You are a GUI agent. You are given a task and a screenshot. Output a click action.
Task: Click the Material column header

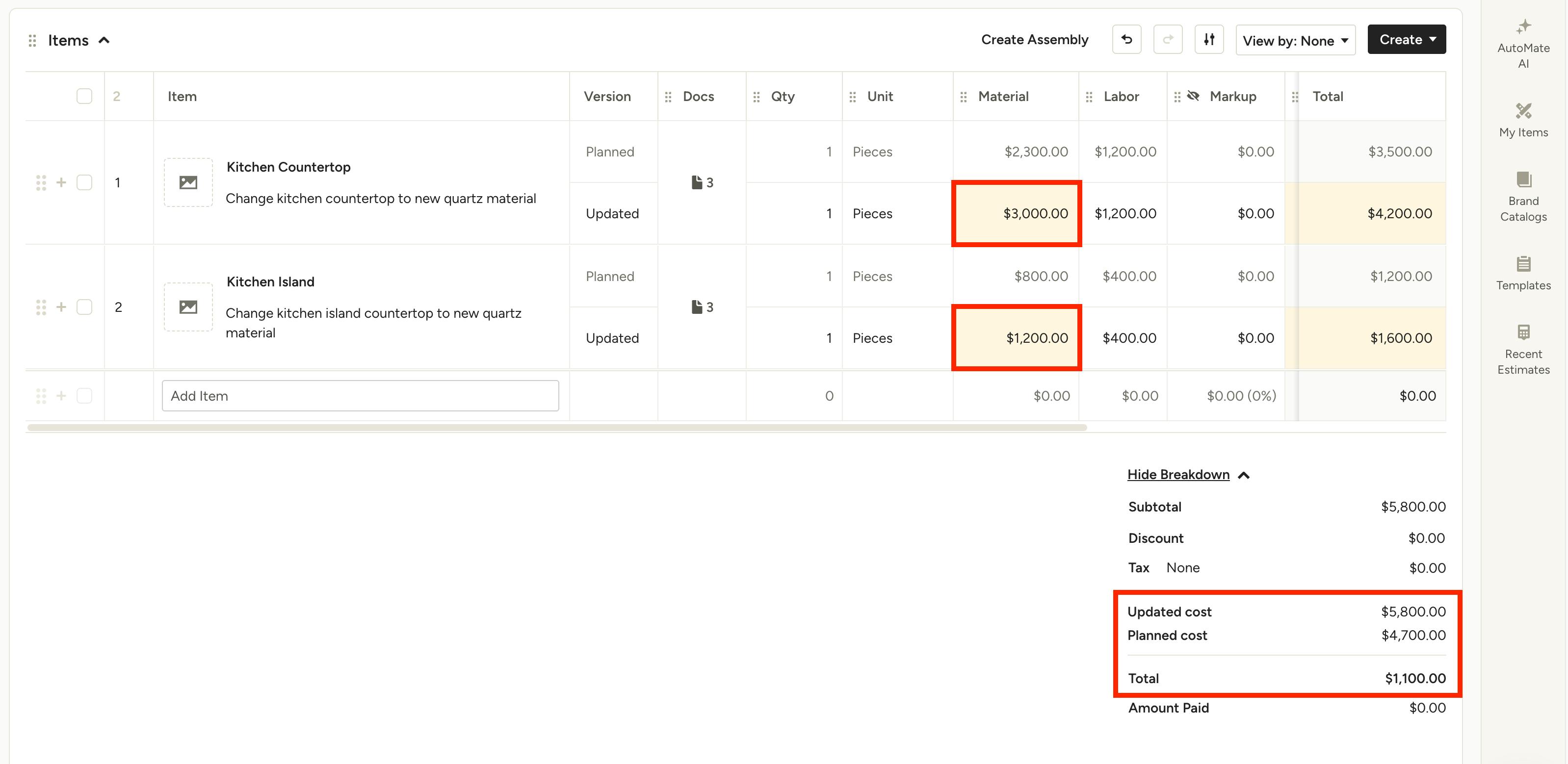1003,96
